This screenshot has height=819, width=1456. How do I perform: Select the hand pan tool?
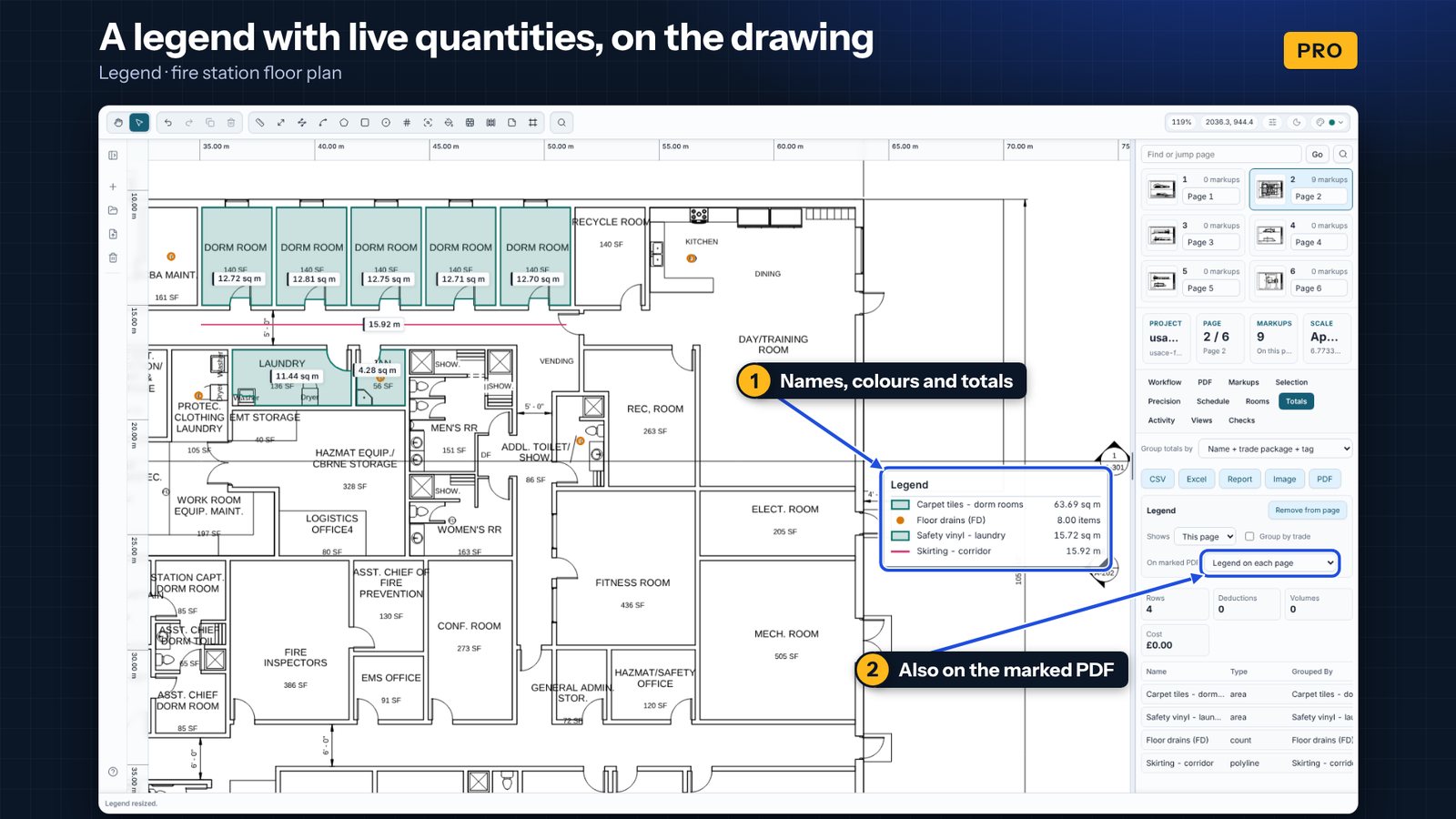(118, 122)
